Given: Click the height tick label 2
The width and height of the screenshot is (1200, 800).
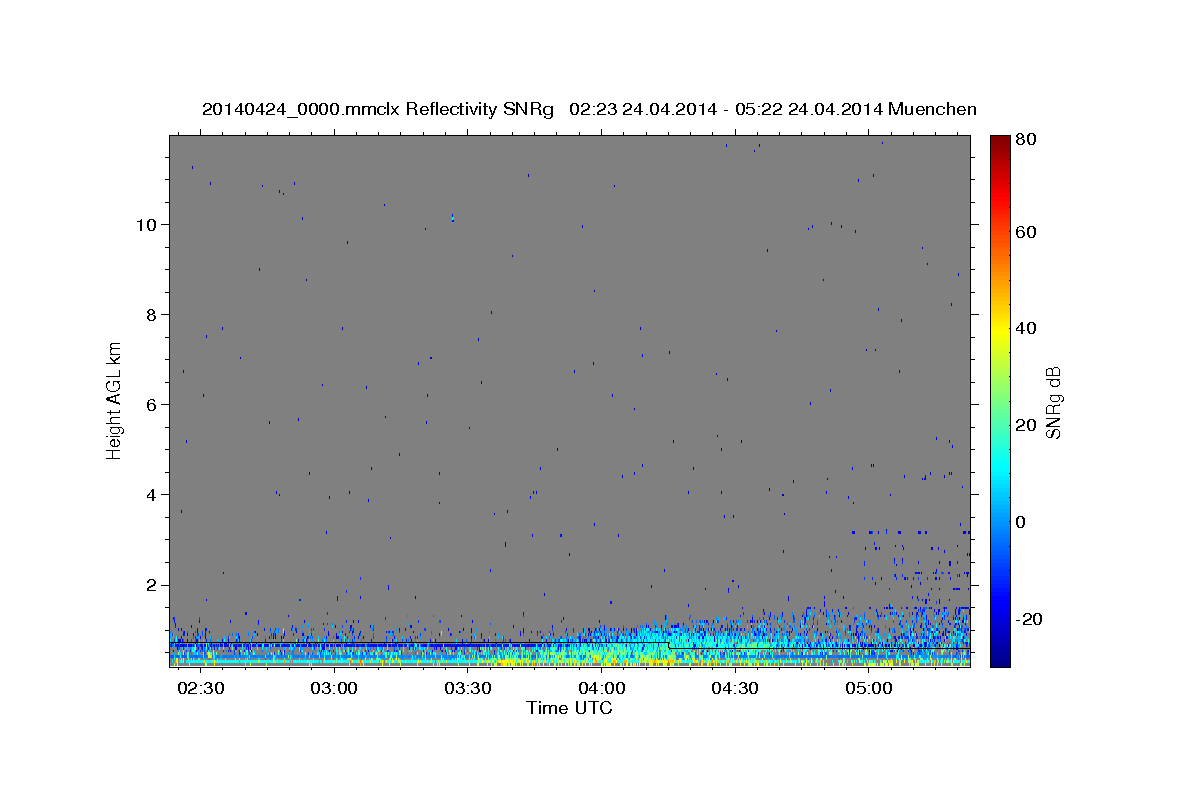Looking at the screenshot, I should (x=152, y=584).
